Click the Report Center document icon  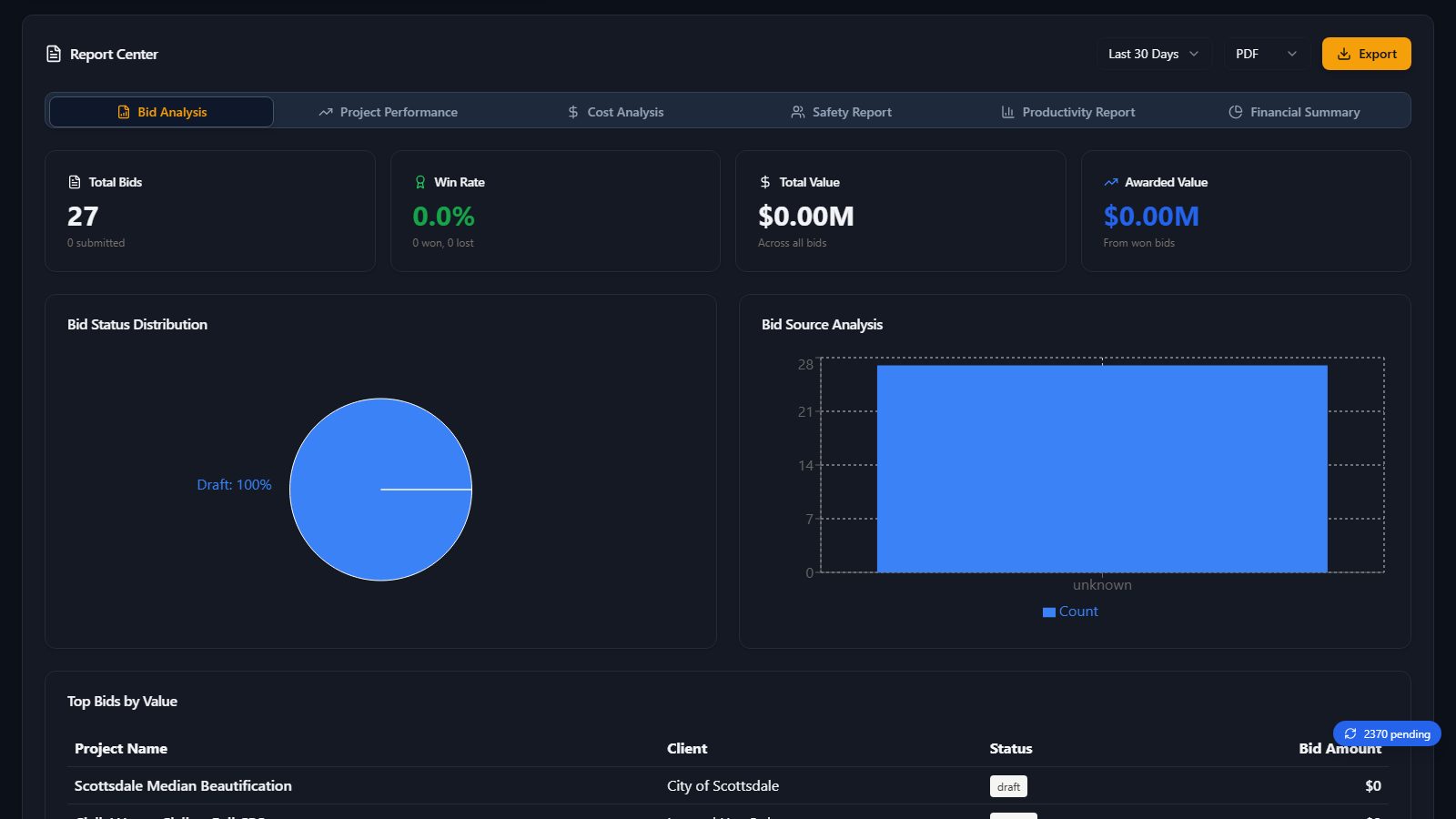click(54, 54)
